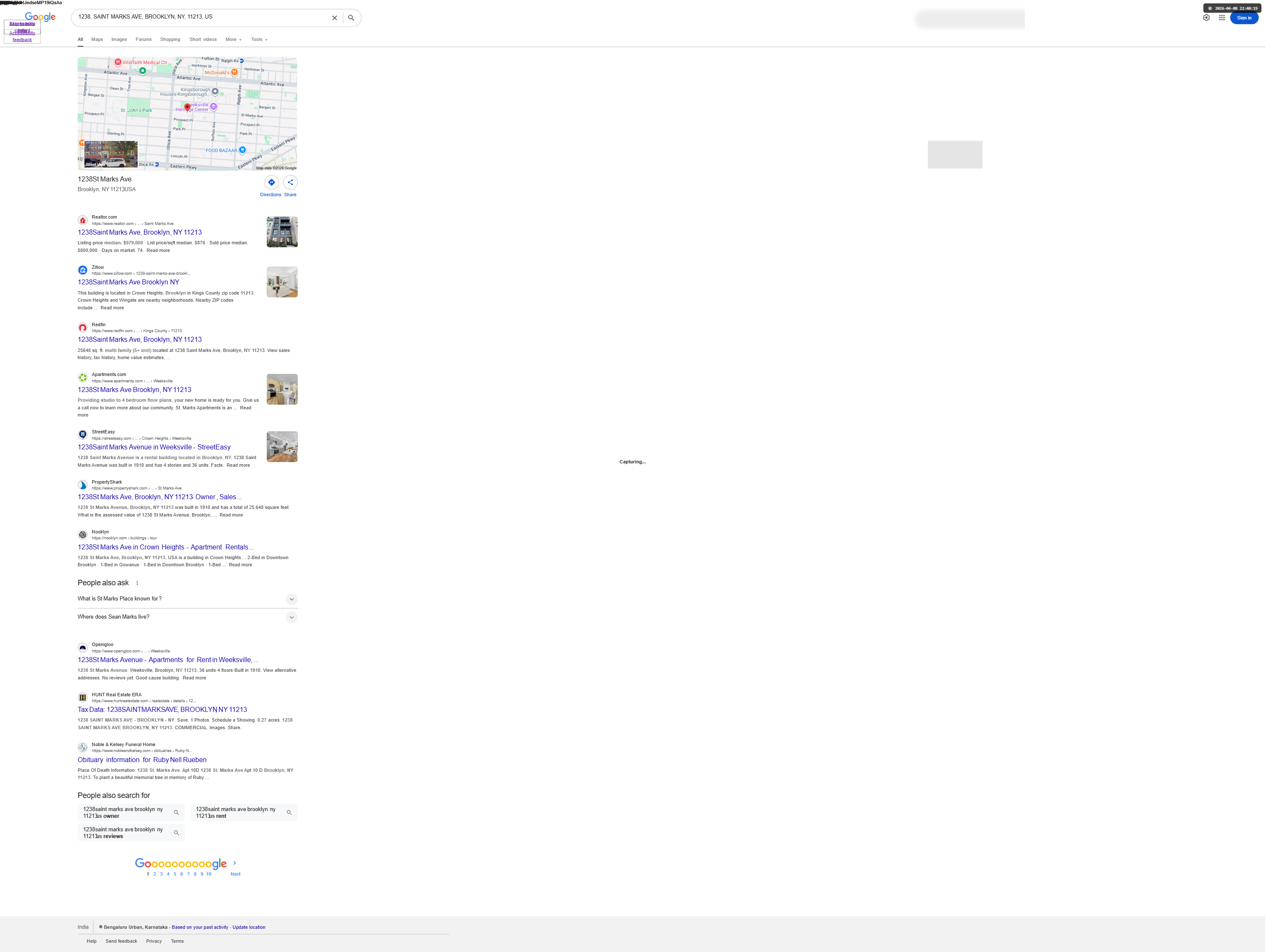Open the More dropdown menu

pyautogui.click(x=233, y=40)
